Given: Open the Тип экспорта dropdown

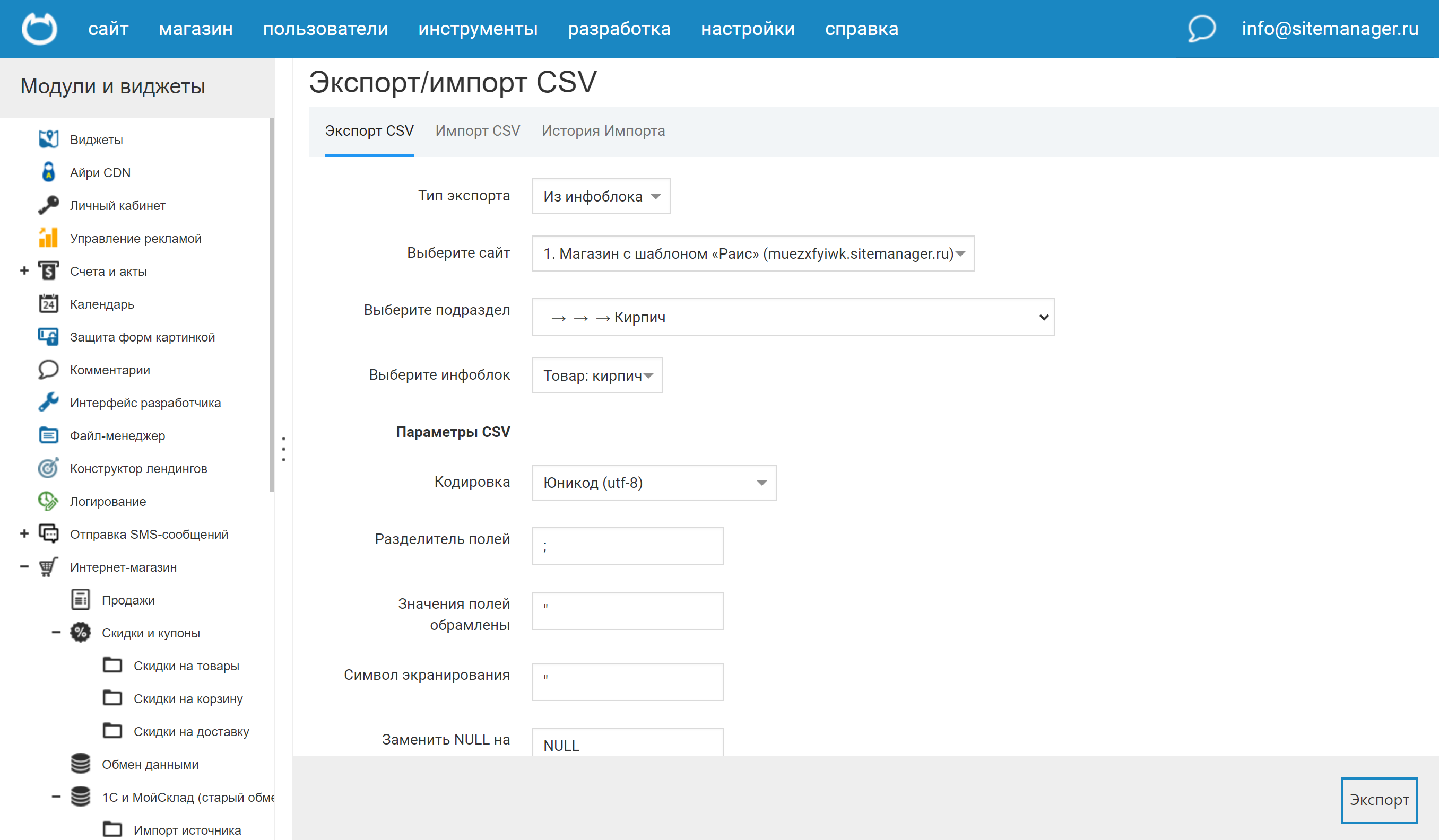Looking at the screenshot, I should (x=600, y=196).
